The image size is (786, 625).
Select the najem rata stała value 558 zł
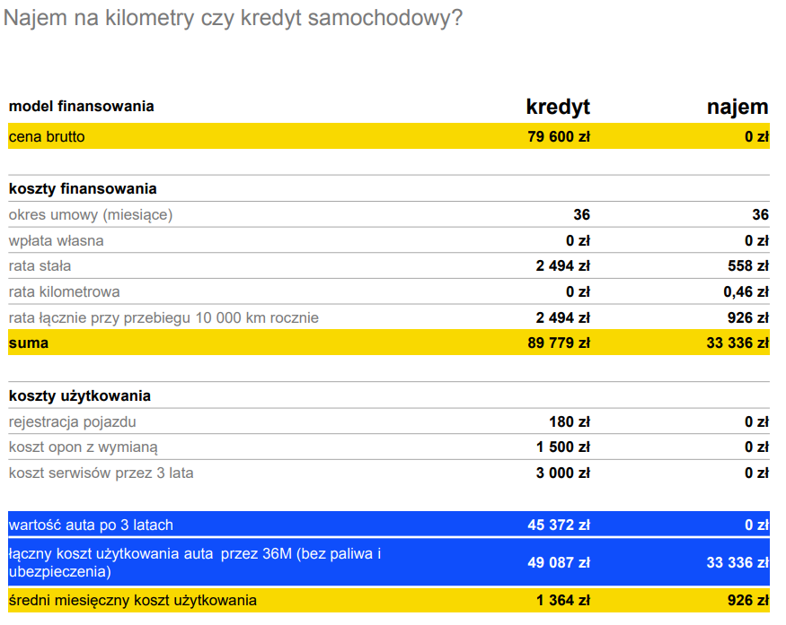point(748,266)
